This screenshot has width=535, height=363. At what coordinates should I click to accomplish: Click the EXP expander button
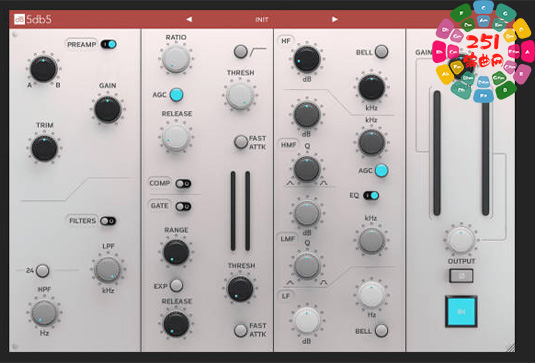[176, 286]
